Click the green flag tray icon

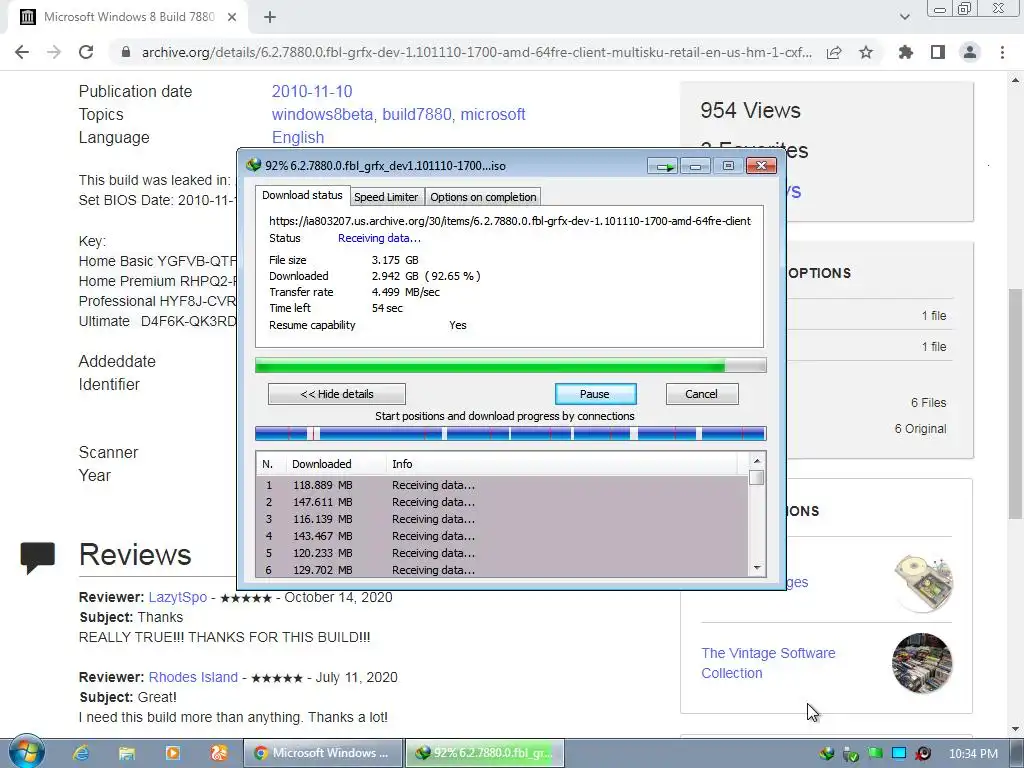tap(875, 753)
